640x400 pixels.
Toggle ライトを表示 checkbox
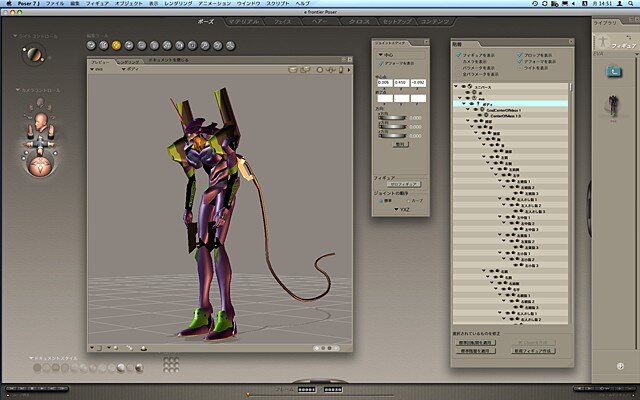520,68
